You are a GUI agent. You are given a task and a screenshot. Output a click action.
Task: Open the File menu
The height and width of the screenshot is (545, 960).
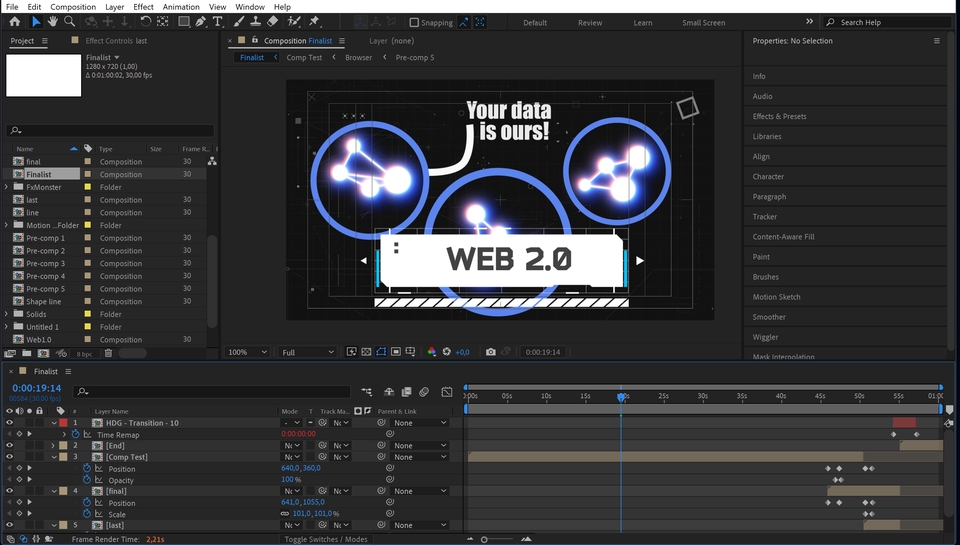pos(12,7)
